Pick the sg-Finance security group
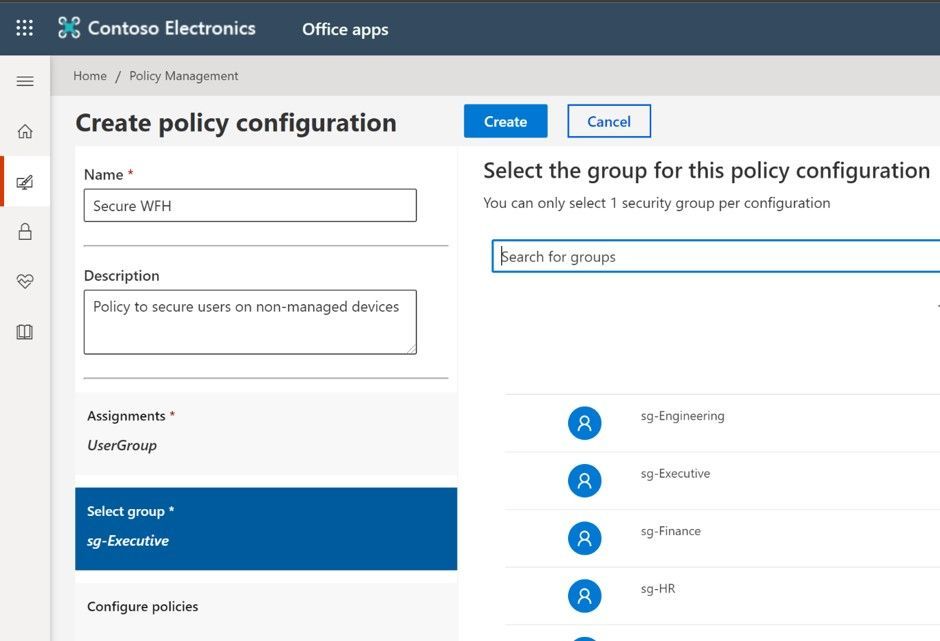The height and width of the screenshot is (641, 940). 670,531
